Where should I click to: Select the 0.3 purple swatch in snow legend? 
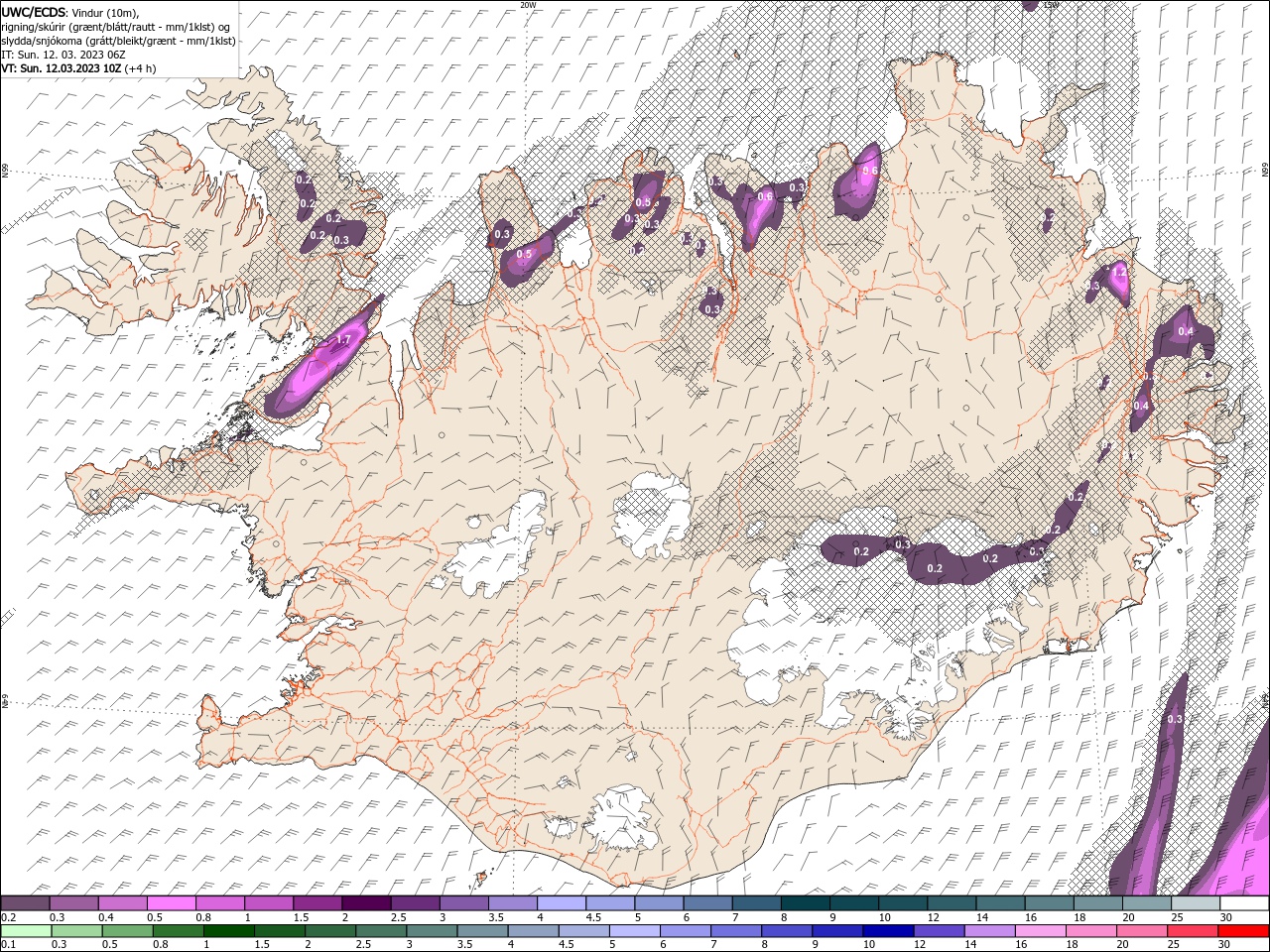73,903
